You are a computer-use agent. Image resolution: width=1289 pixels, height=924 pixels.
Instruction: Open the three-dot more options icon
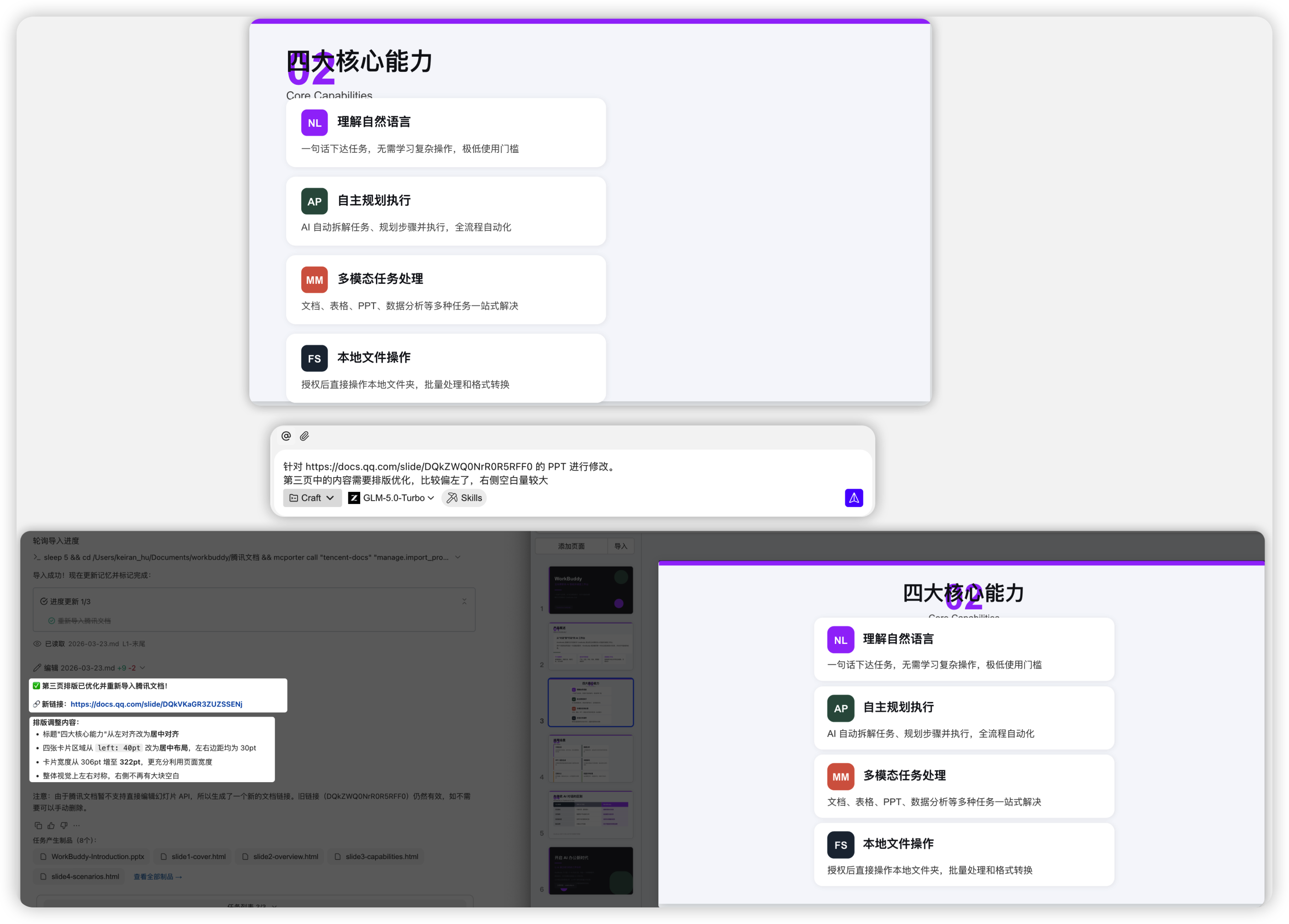coord(77,825)
